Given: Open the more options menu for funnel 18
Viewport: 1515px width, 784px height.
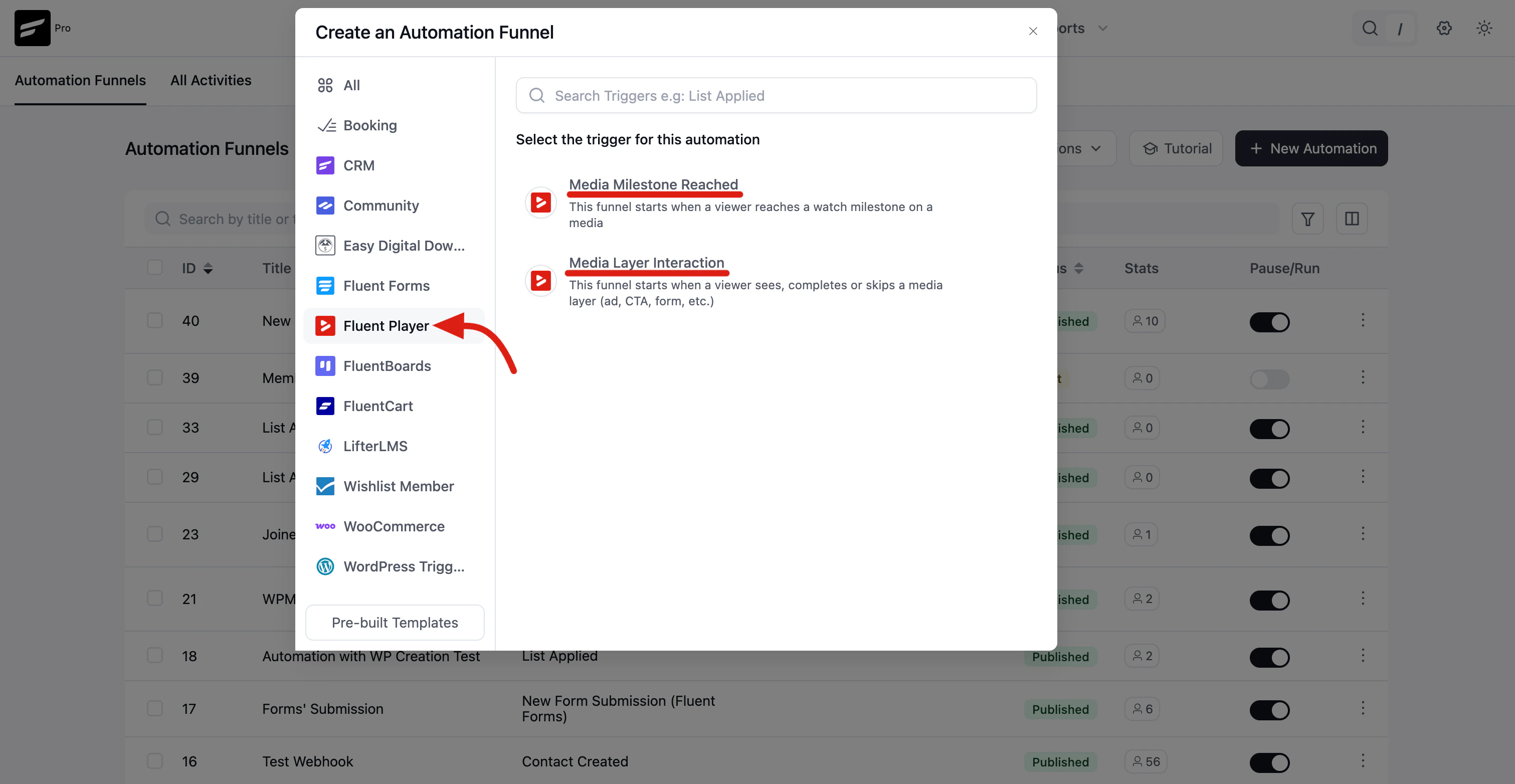Looking at the screenshot, I should (1363, 656).
